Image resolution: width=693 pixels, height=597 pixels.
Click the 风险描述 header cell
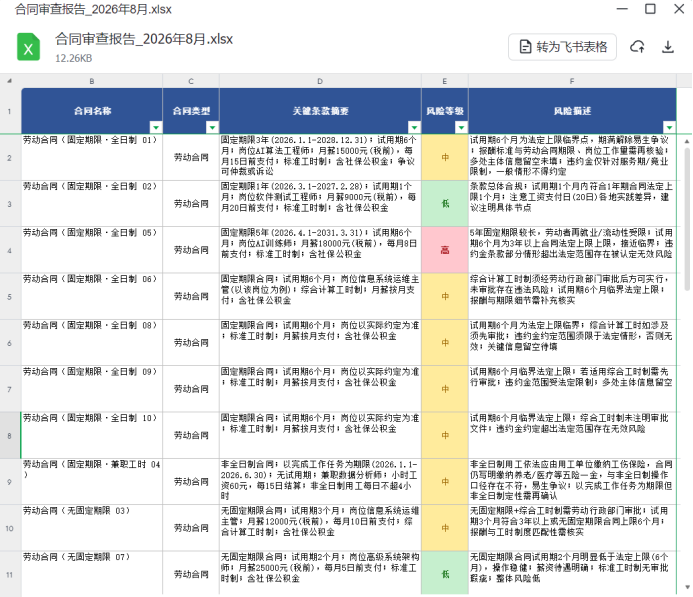[572, 111]
